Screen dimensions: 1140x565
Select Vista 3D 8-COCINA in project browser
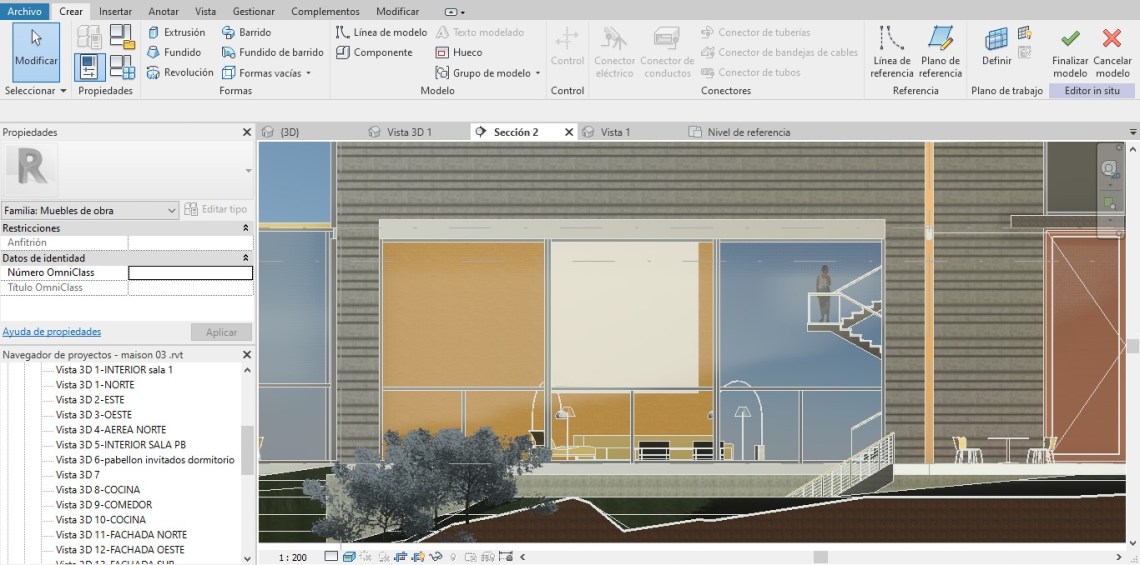[x=97, y=490]
